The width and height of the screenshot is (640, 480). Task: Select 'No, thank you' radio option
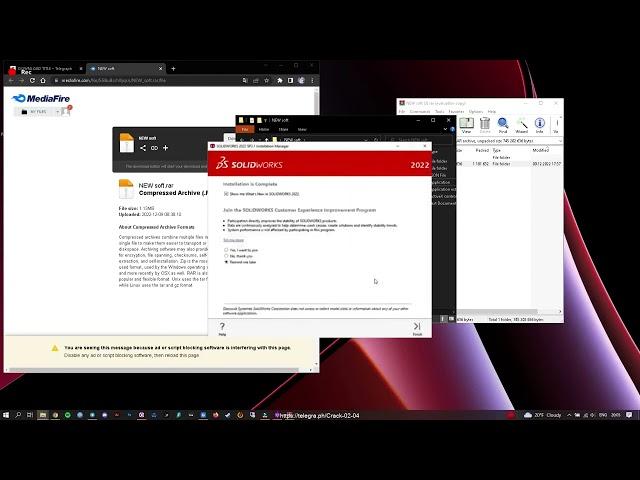(x=226, y=256)
